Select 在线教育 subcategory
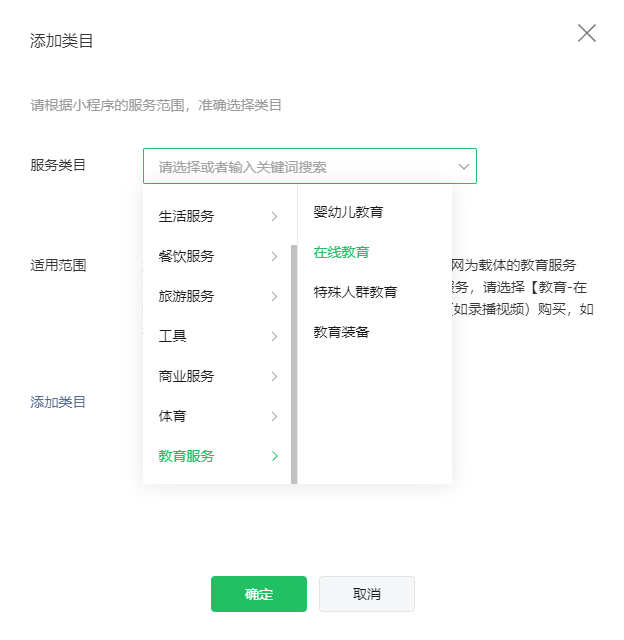Viewport: 624px width, 640px height. pyautogui.click(x=341, y=252)
